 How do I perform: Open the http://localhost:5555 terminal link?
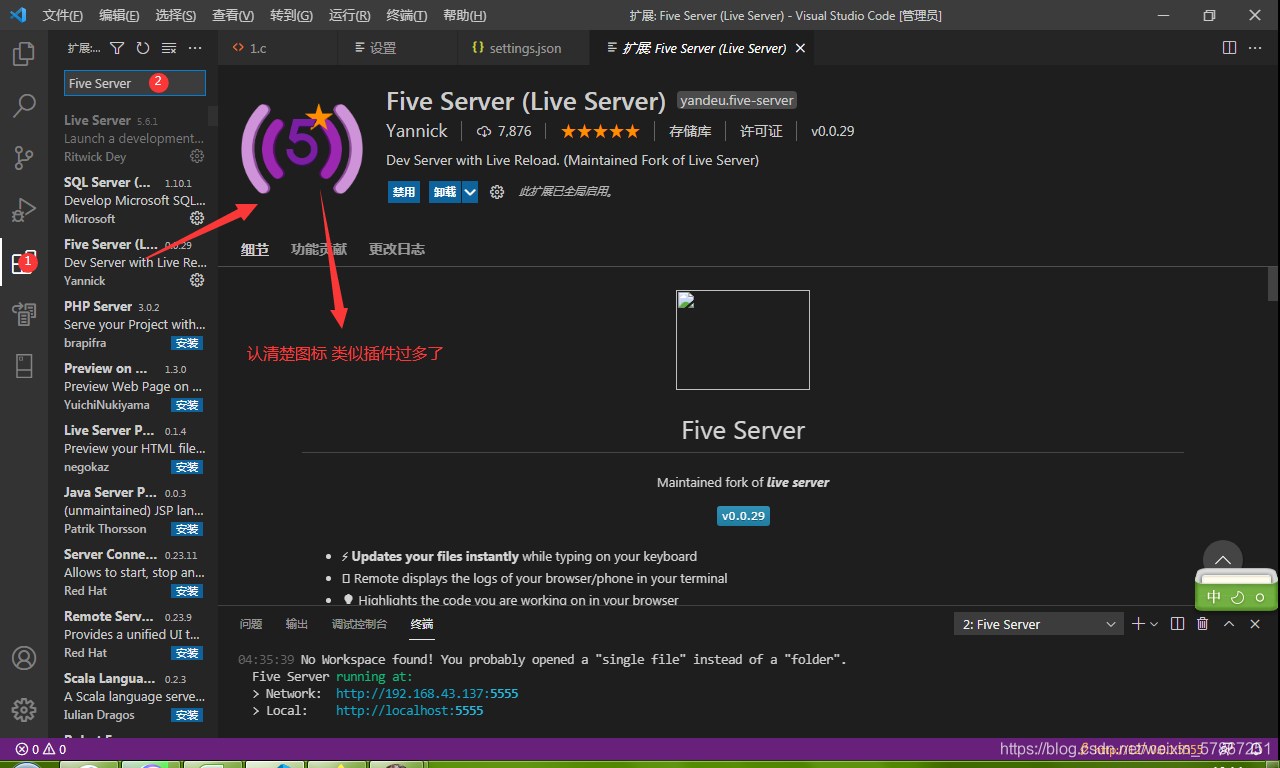tap(409, 711)
